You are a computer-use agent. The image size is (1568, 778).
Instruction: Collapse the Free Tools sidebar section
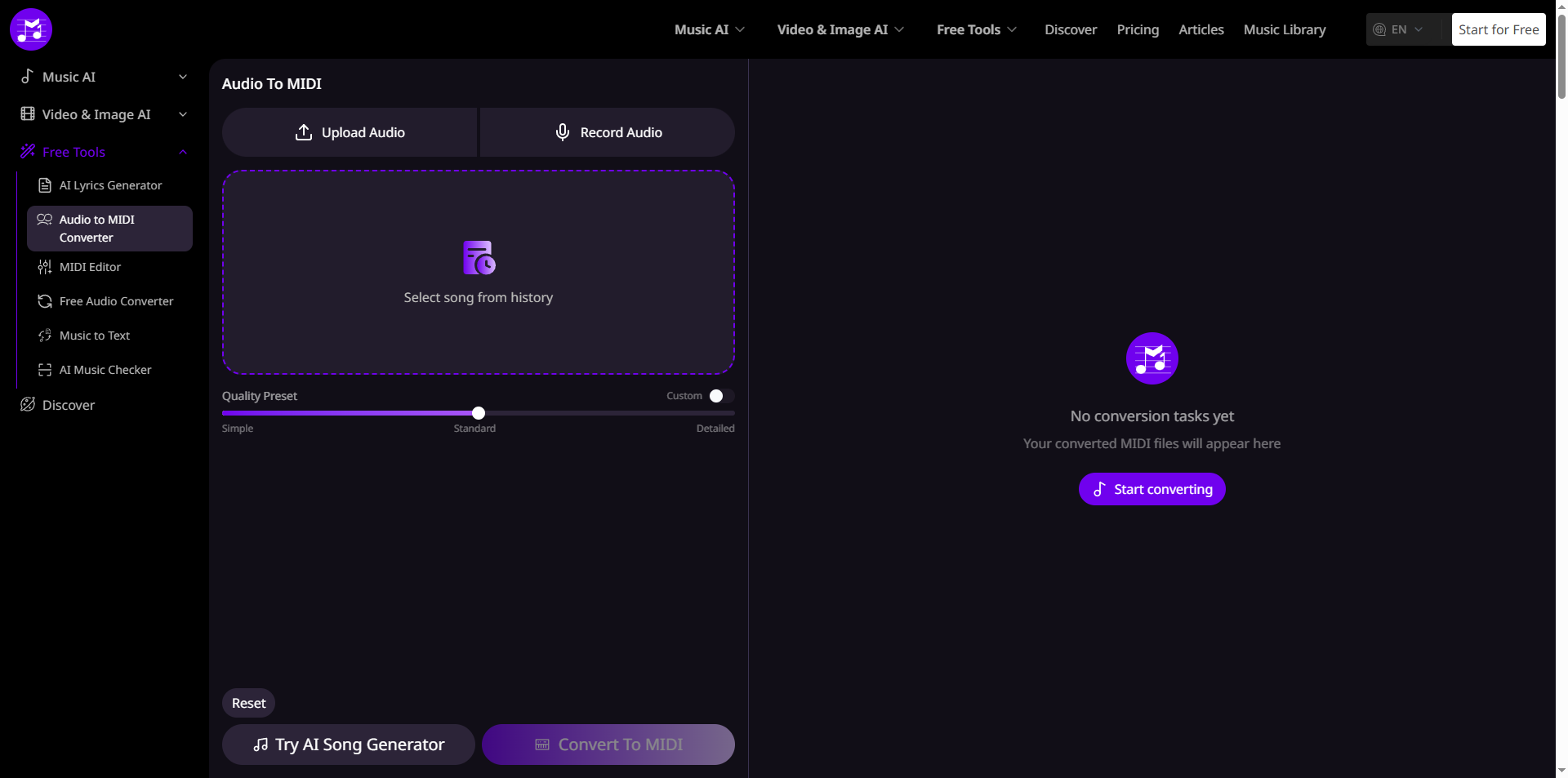[x=183, y=152]
